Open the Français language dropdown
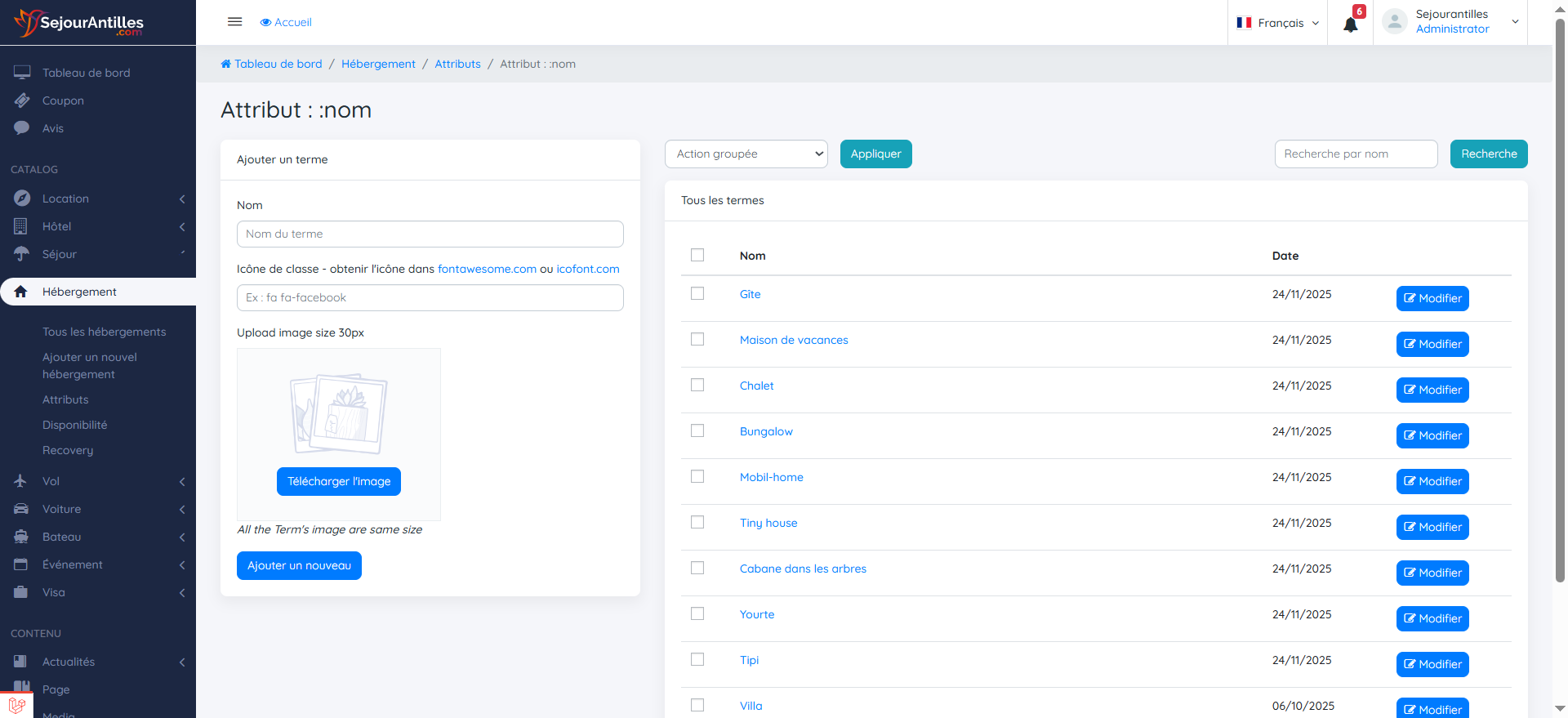Image resolution: width=1568 pixels, height=718 pixels. (1278, 23)
